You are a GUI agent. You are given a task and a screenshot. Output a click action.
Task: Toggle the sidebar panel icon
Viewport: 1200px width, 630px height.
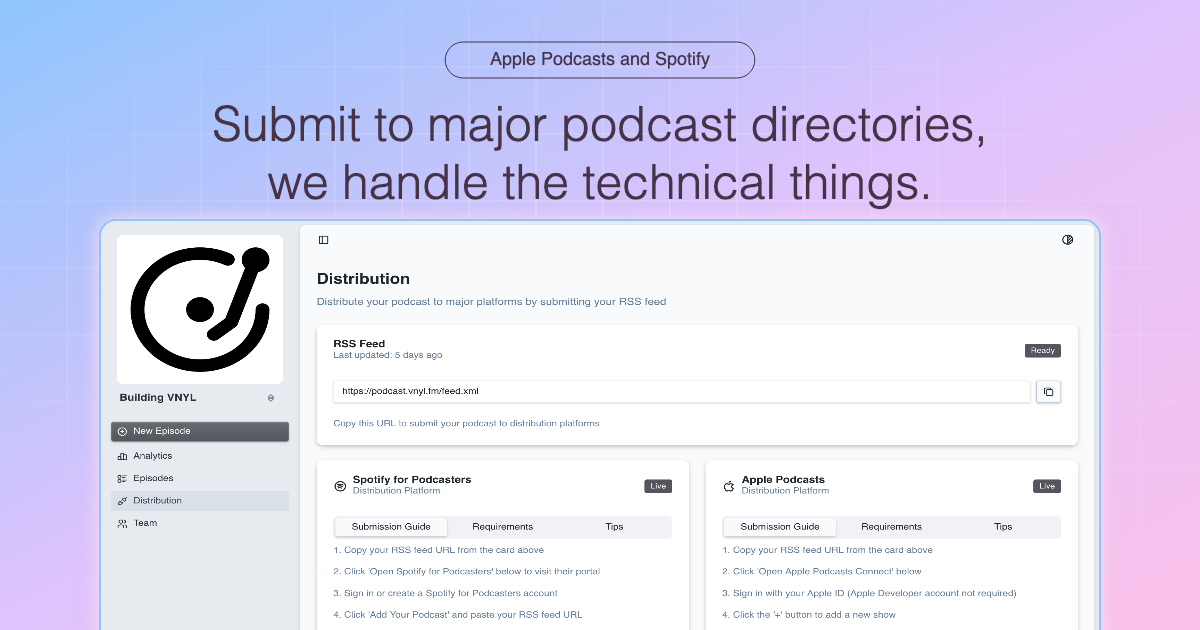tap(323, 240)
